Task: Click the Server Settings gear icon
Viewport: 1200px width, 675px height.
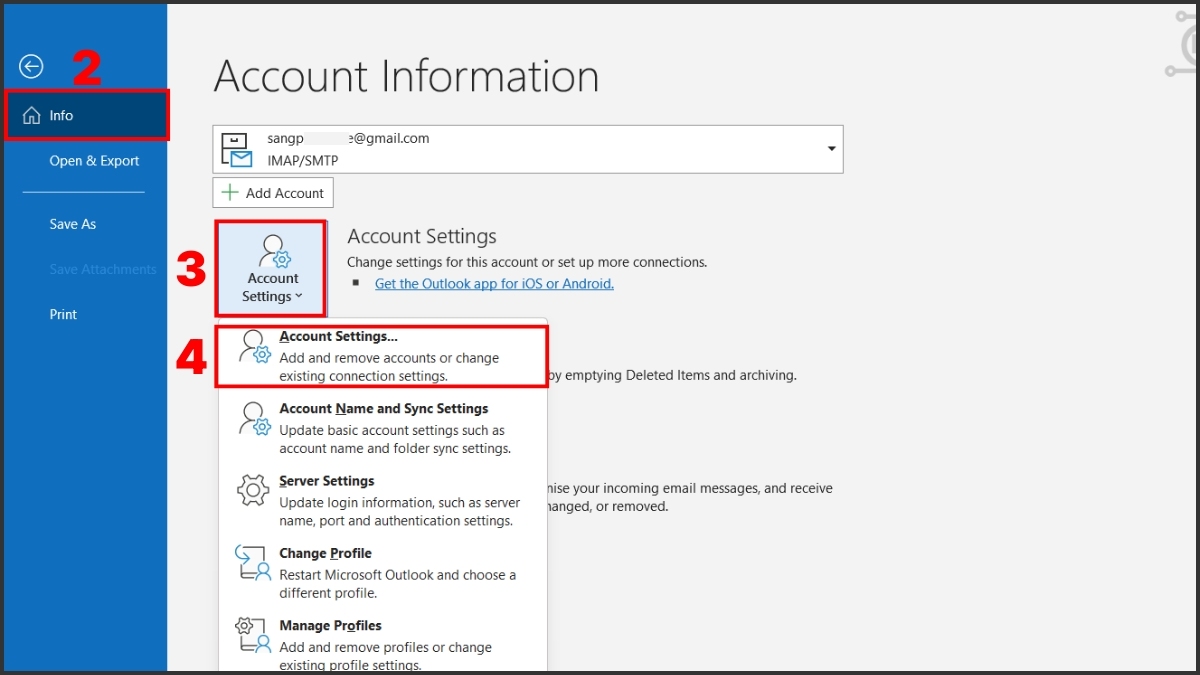Action: [x=253, y=491]
